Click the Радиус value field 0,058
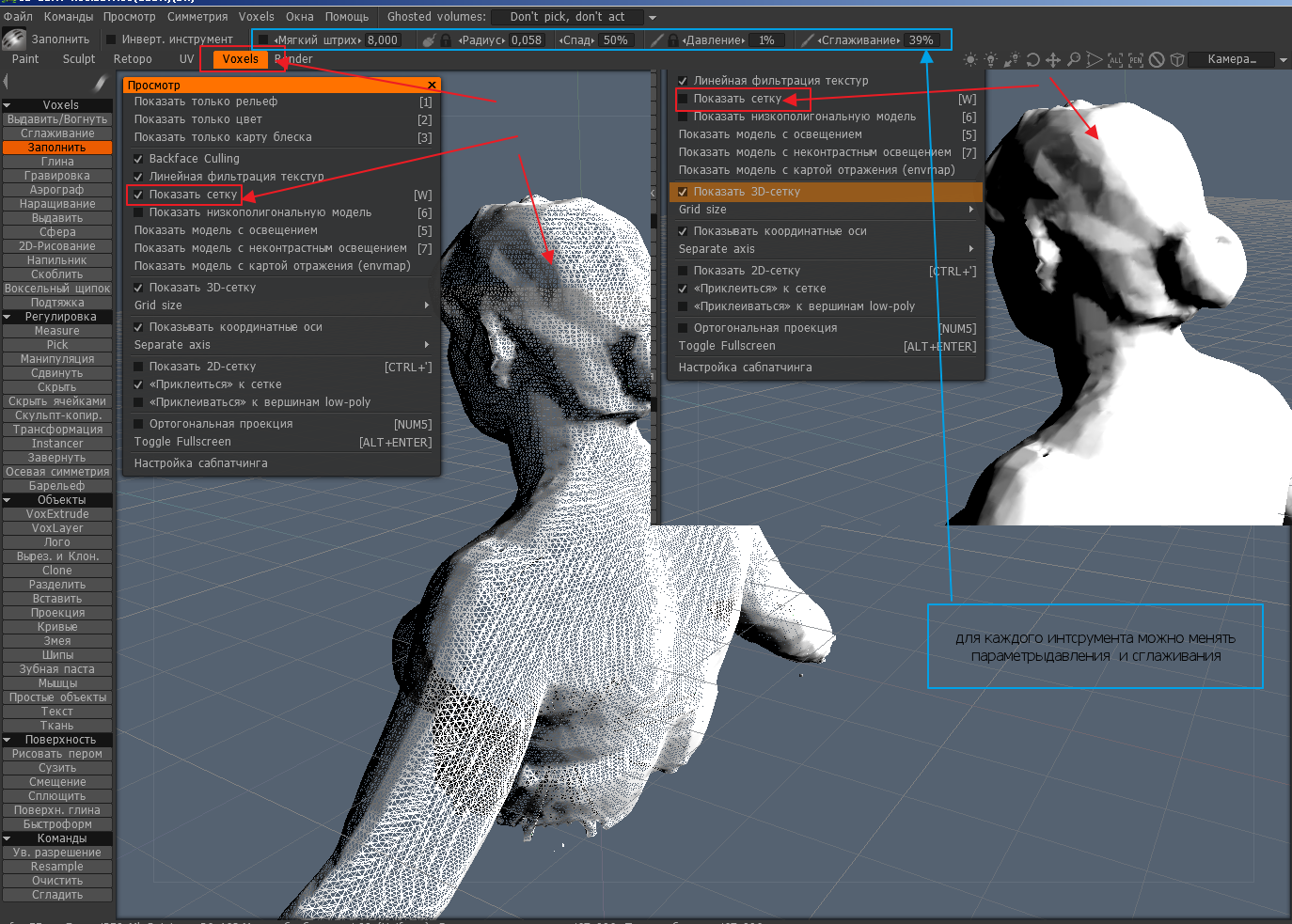The image size is (1292, 924). (x=527, y=40)
